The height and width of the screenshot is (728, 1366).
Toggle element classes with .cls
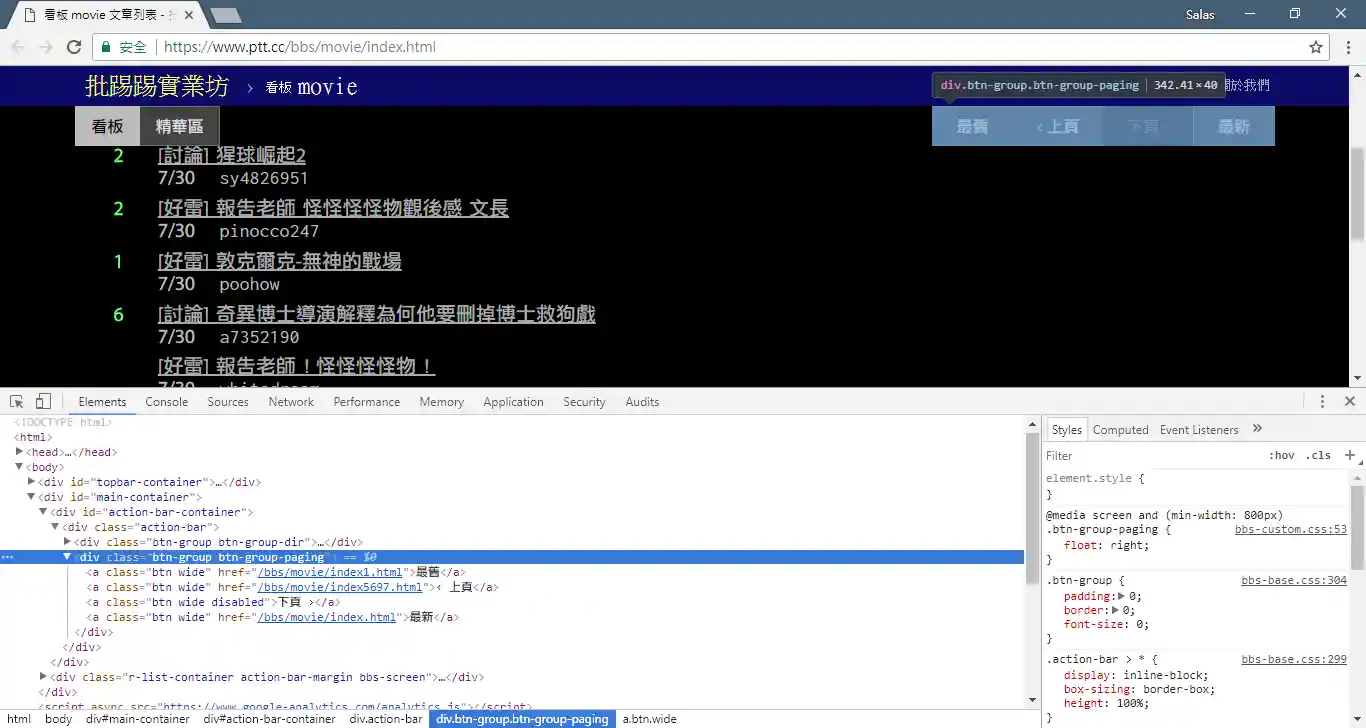click(x=1318, y=455)
